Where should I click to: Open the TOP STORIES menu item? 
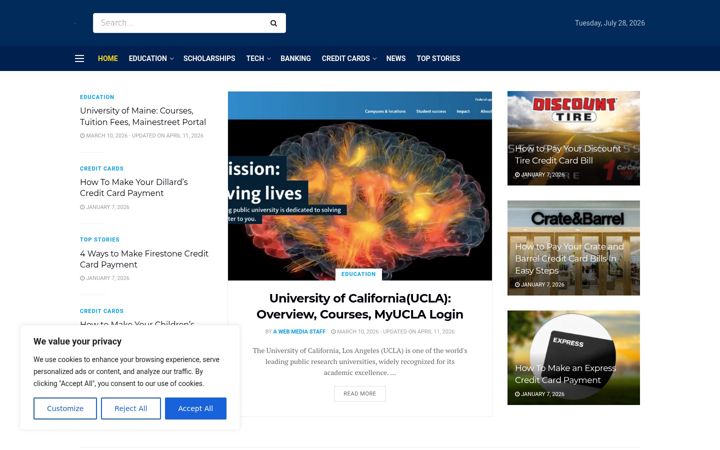439,58
